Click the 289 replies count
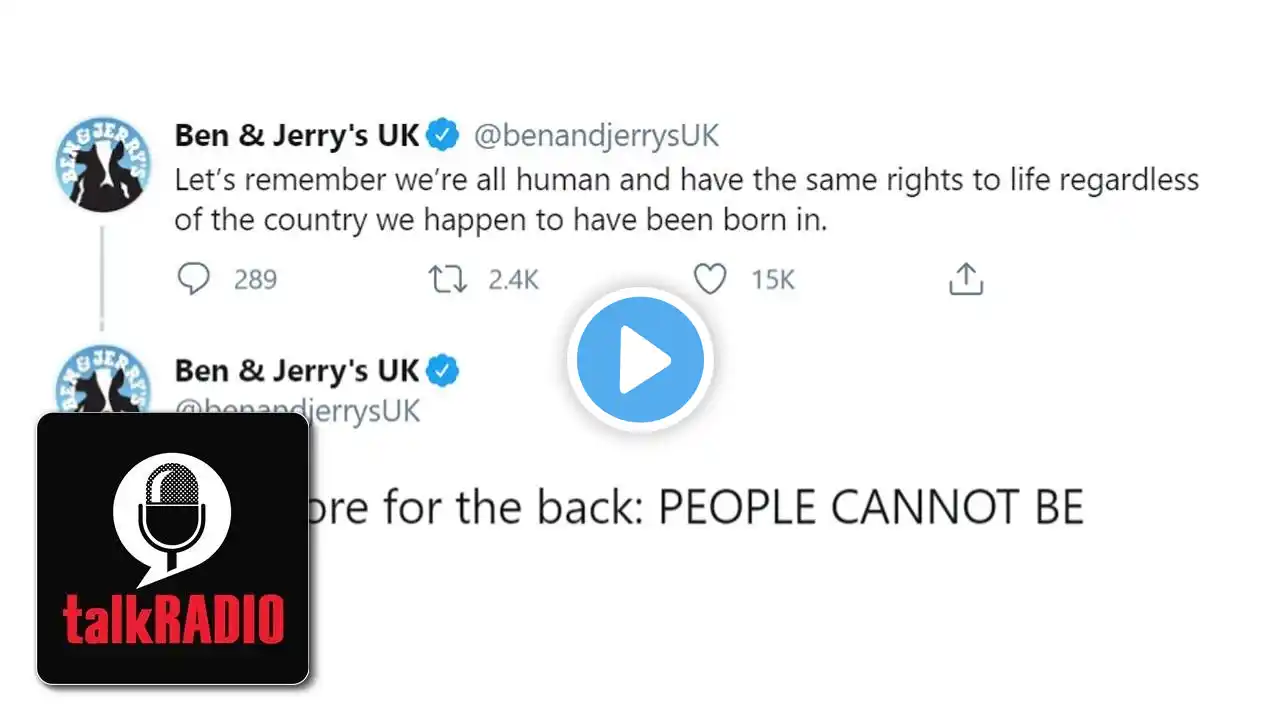The width and height of the screenshot is (1280, 720). click(x=255, y=280)
